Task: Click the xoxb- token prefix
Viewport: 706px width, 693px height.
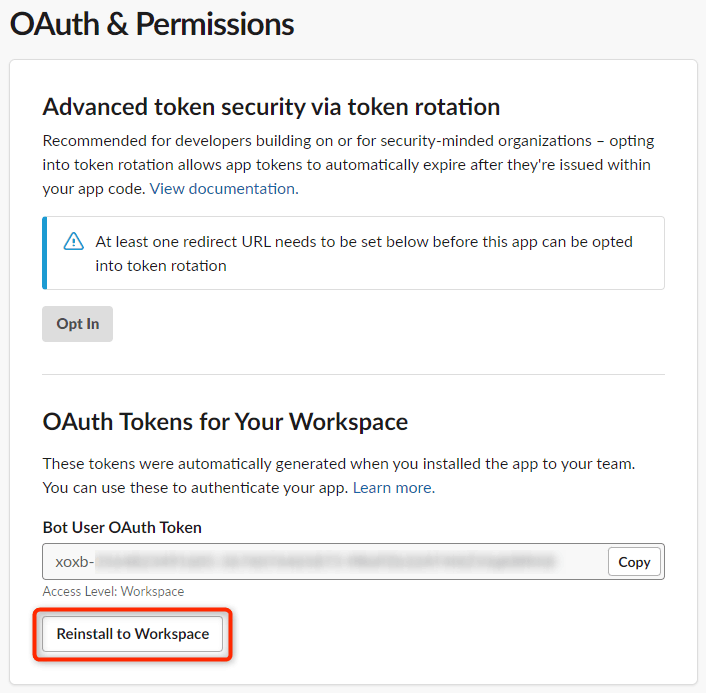Action: (74, 562)
